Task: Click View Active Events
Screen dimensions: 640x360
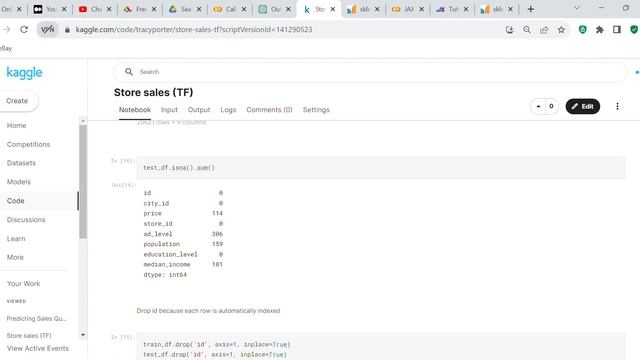Action: point(38,348)
